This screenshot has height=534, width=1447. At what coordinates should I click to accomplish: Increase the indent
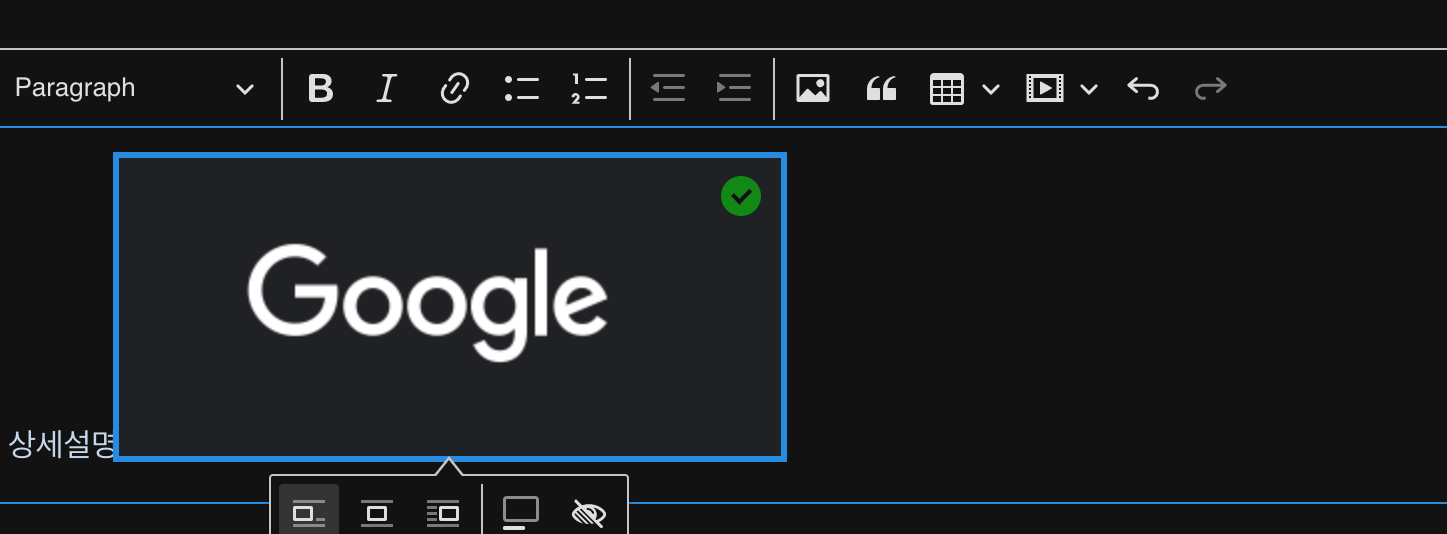tap(734, 88)
